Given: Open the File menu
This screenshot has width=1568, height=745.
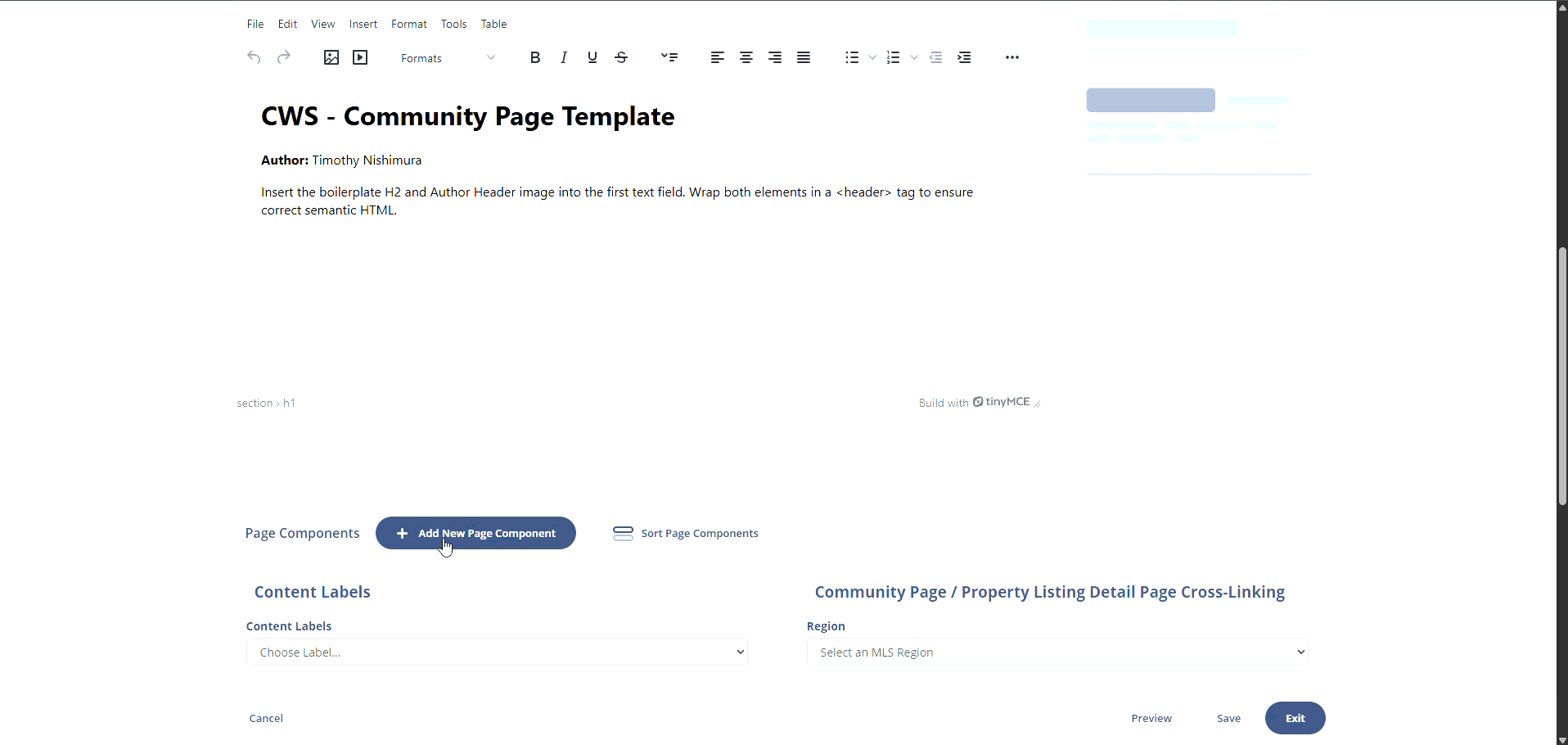Looking at the screenshot, I should coord(255,25).
